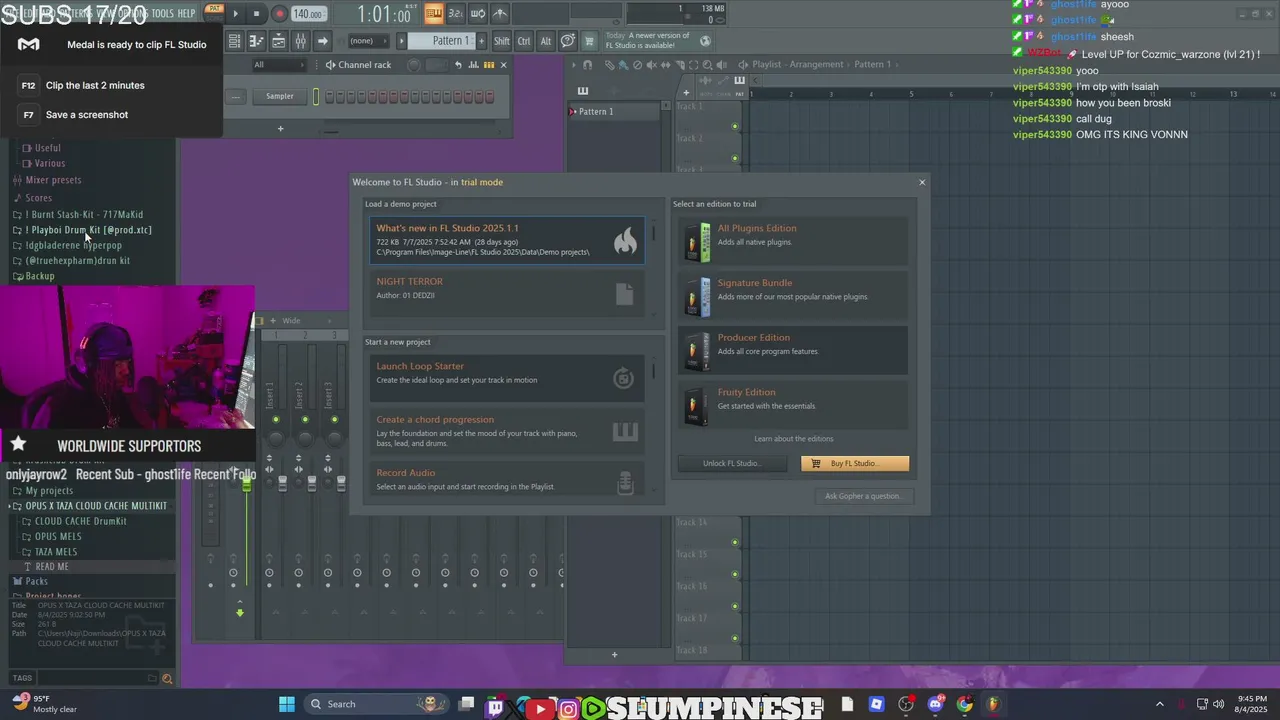Screen dimensions: 1280x720
Task: Stop playback with the Stop button
Action: tap(257, 14)
